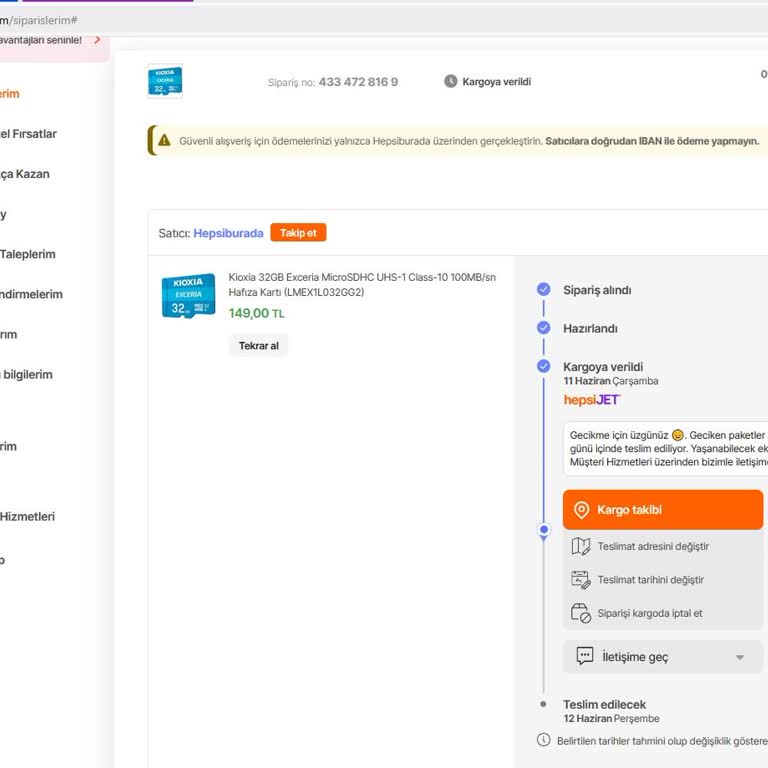Image resolution: width=768 pixels, height=768 pixels.
Task: Select the Taleplerim sidebar menu item
Action: pos(28,254)
